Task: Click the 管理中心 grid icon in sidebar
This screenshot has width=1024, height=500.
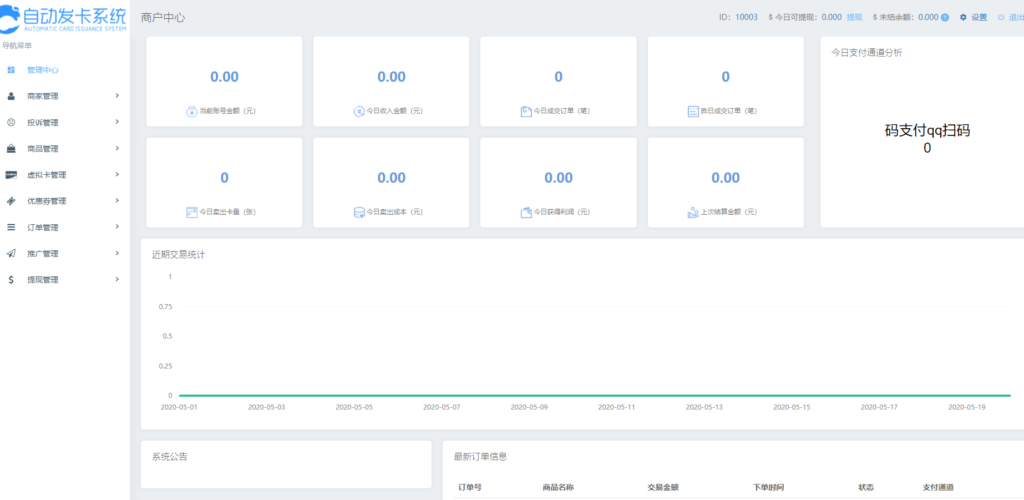Action: click(11, 70)
